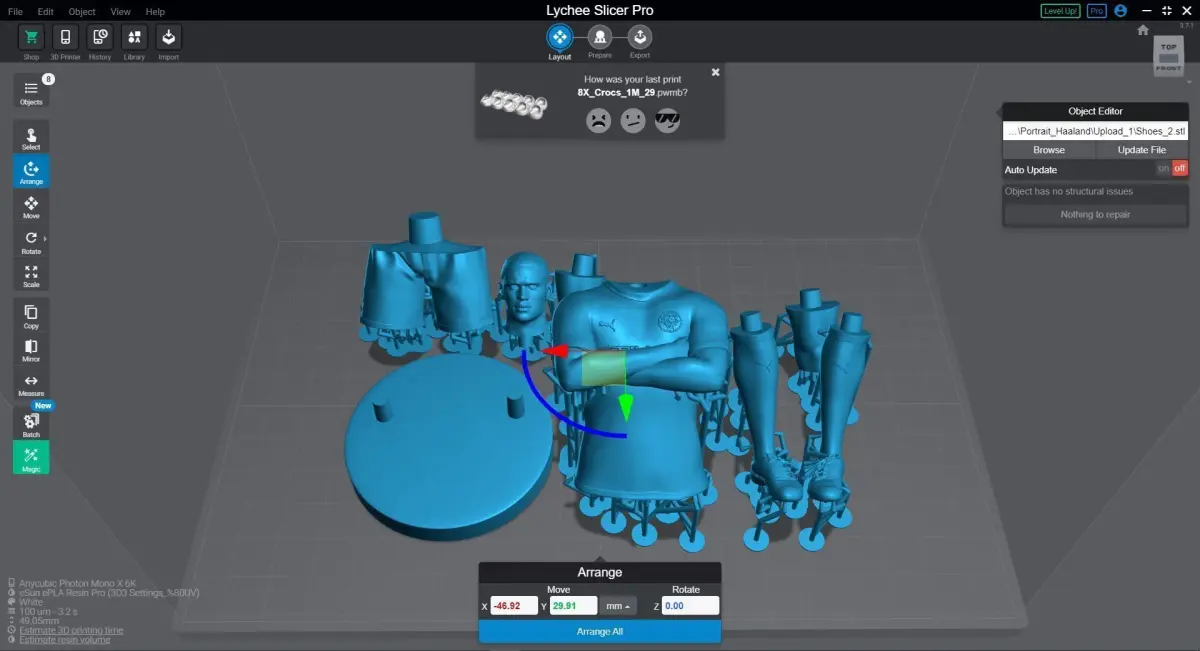Activate the Select tool
Viewport: 1200px width, 651px height.
[x=31, y=138]
